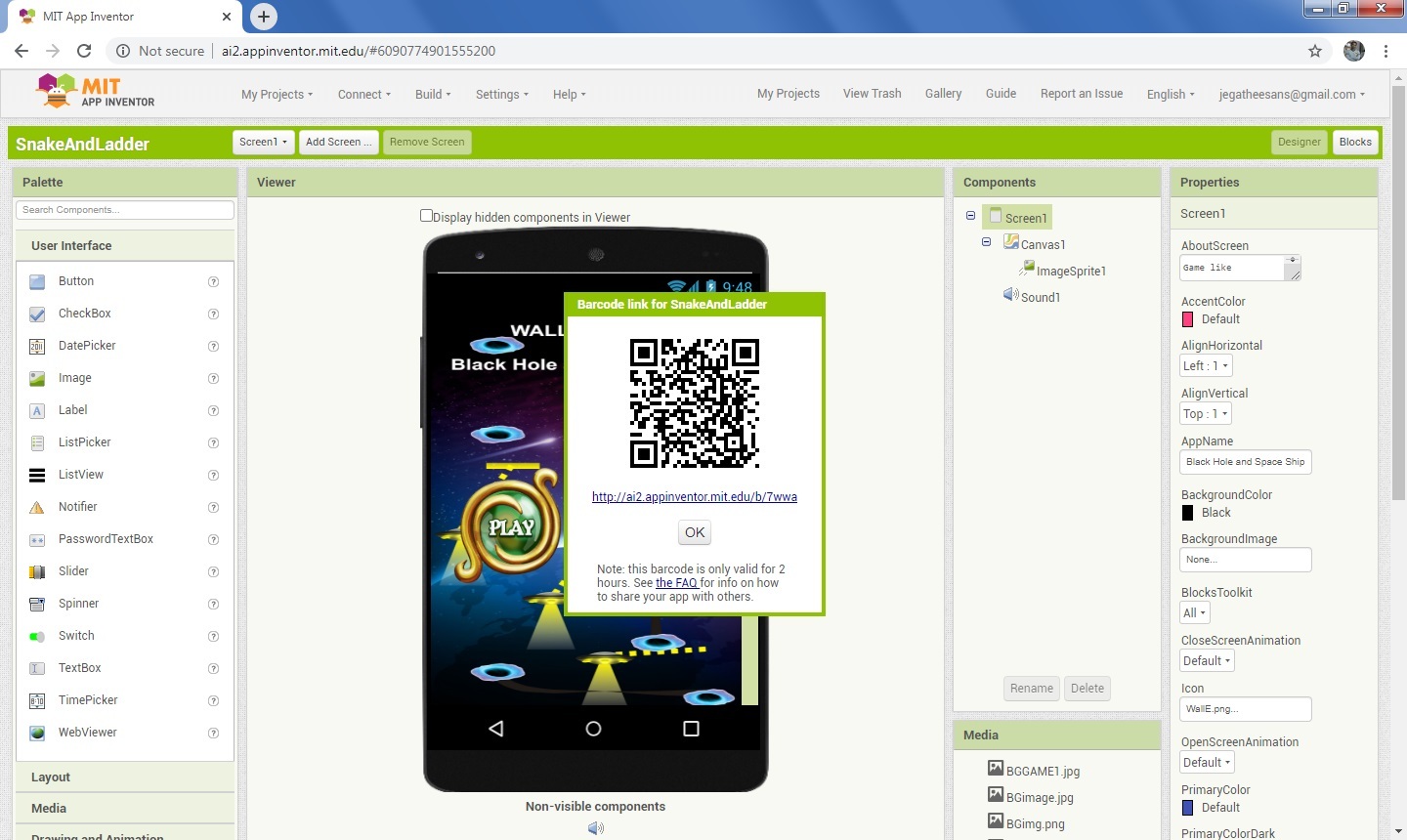Tap the phone preview recent apps button
Screen dimensions: 1407x840
[691, 729]
